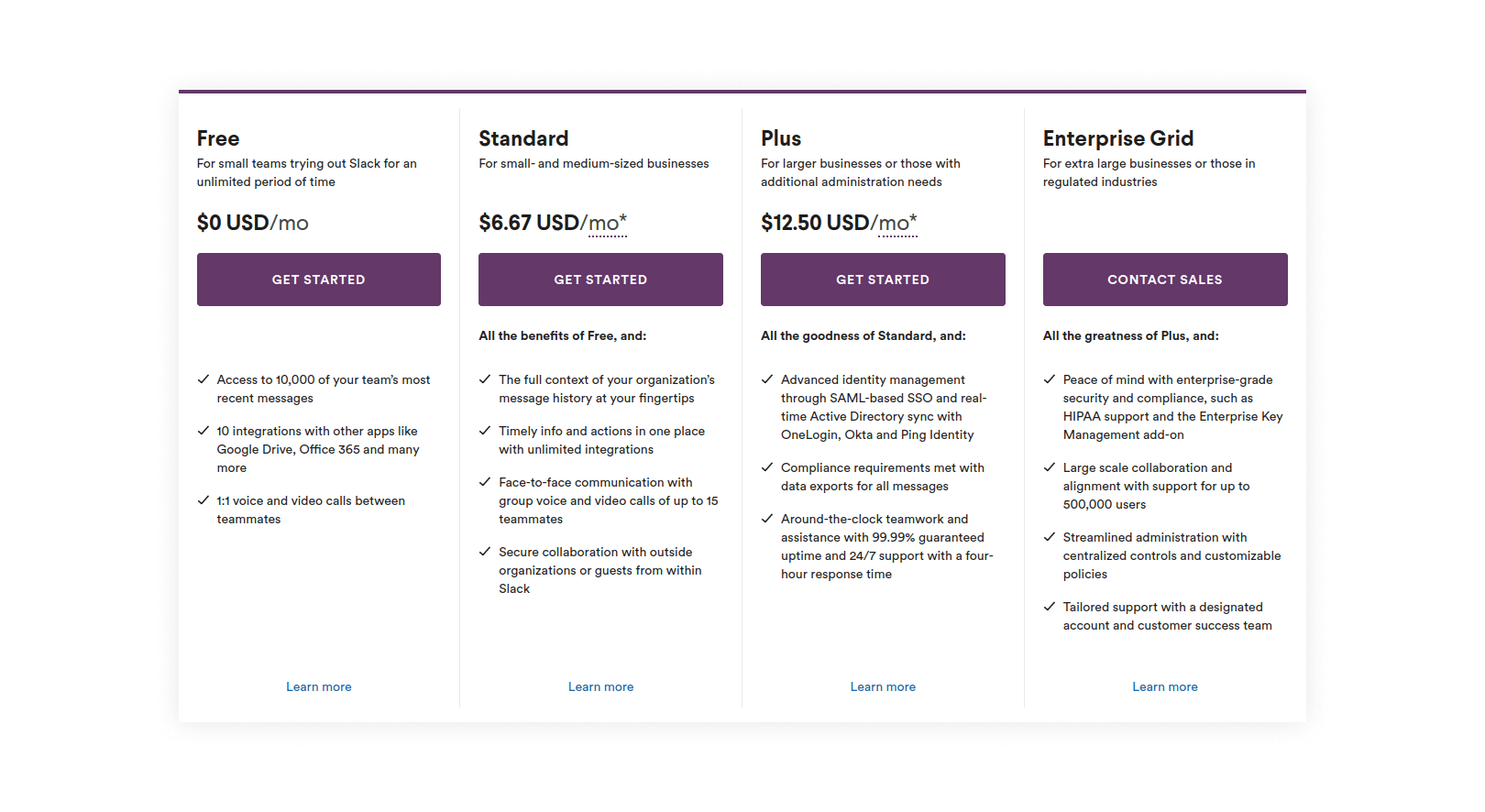Click the checkmark beside 'Timely info and actions'
The height and width of the screenshot is (812, 1485).
(485, 431)
